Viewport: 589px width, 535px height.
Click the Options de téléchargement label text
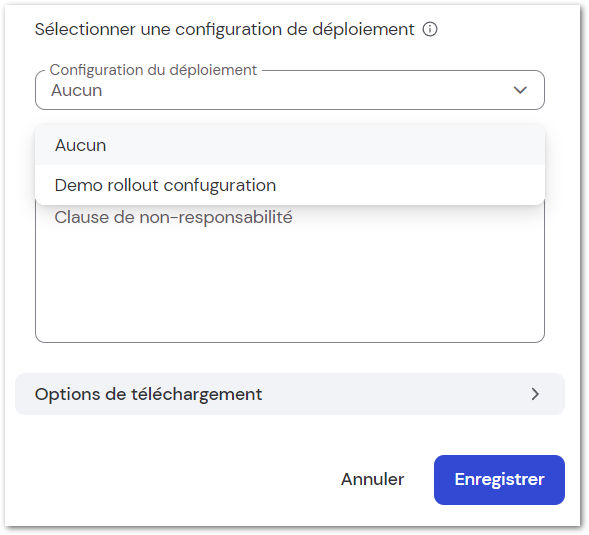pos(148,394)
